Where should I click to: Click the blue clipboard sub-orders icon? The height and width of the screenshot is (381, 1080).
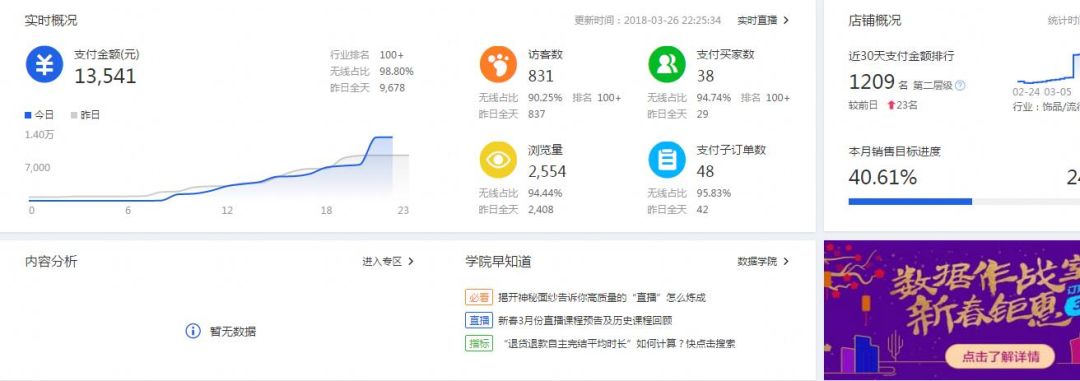tap(667, 160)
